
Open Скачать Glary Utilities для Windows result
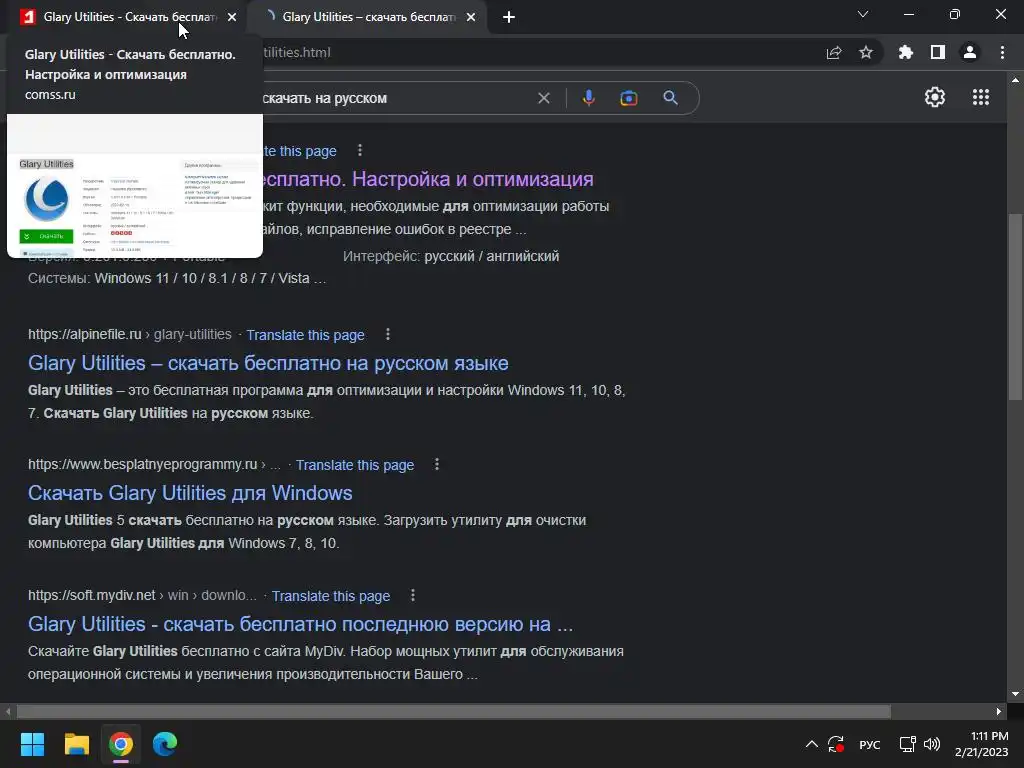click(190, 493)
